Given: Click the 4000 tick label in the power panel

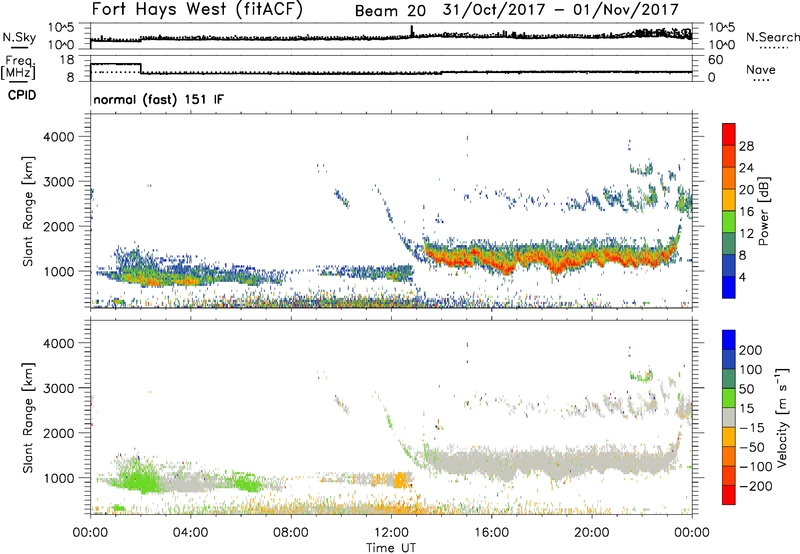Looking at the screenshot, I should click(x=58, y=137).
